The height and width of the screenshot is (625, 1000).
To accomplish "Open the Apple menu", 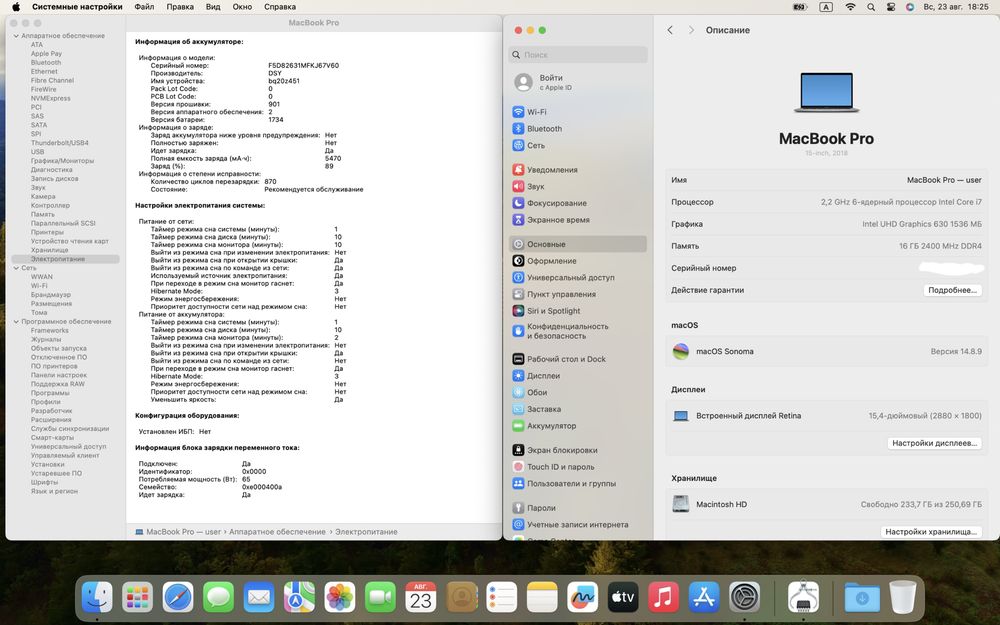I will [x=16, y=6].
